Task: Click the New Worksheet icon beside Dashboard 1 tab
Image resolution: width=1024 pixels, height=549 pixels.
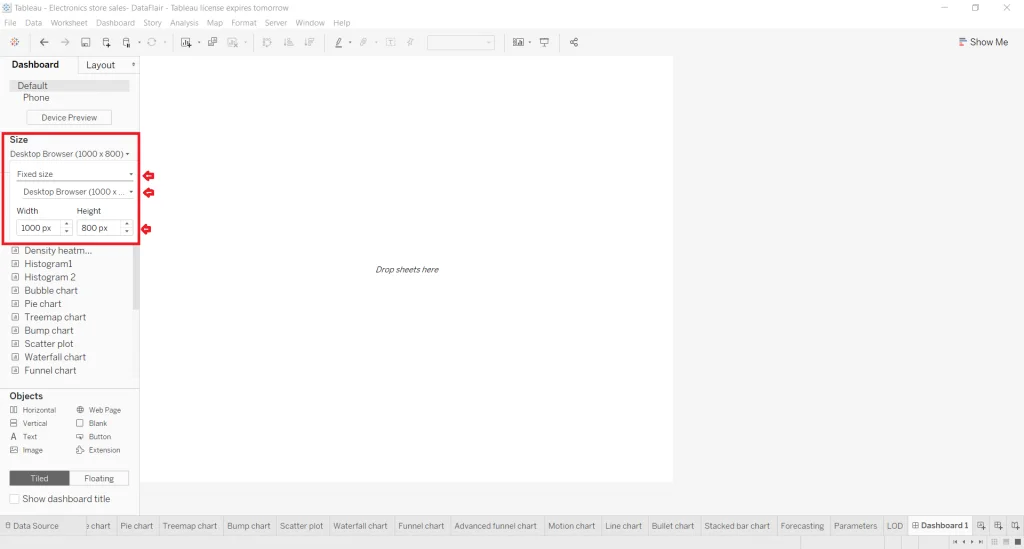Action: click(x=981, y=525)
